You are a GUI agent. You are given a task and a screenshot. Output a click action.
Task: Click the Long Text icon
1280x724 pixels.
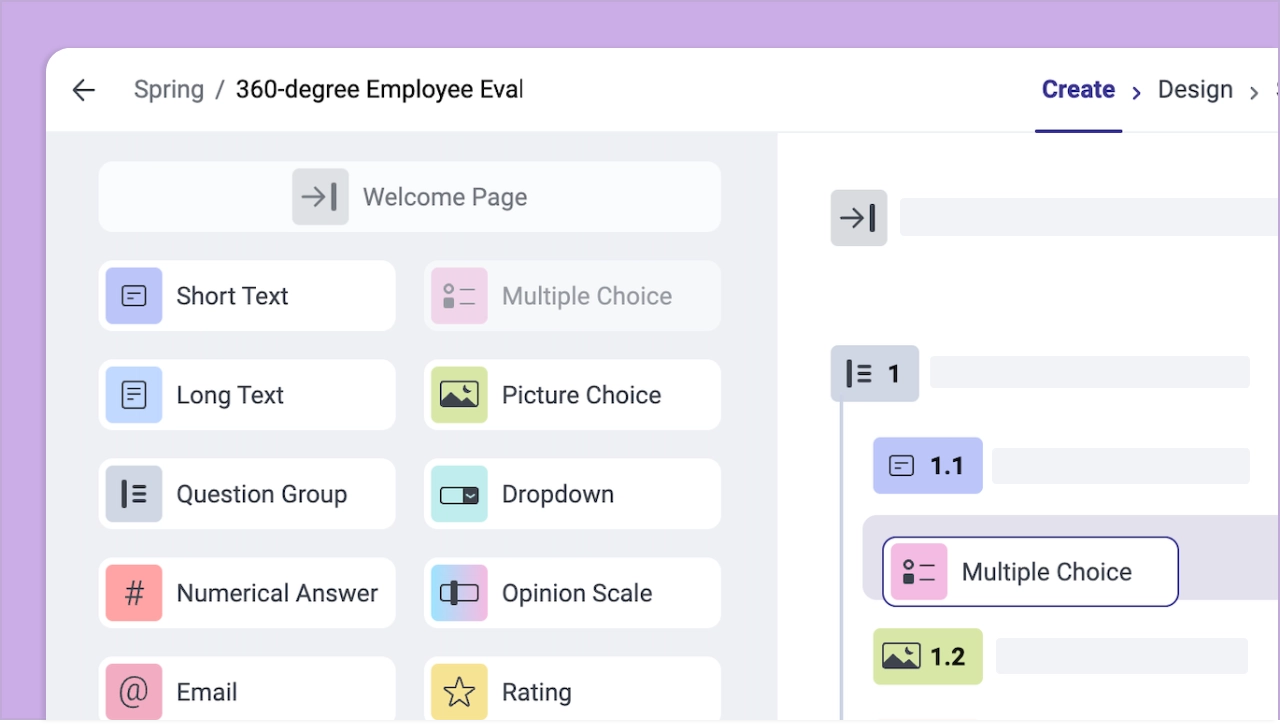tap(134, 395)
